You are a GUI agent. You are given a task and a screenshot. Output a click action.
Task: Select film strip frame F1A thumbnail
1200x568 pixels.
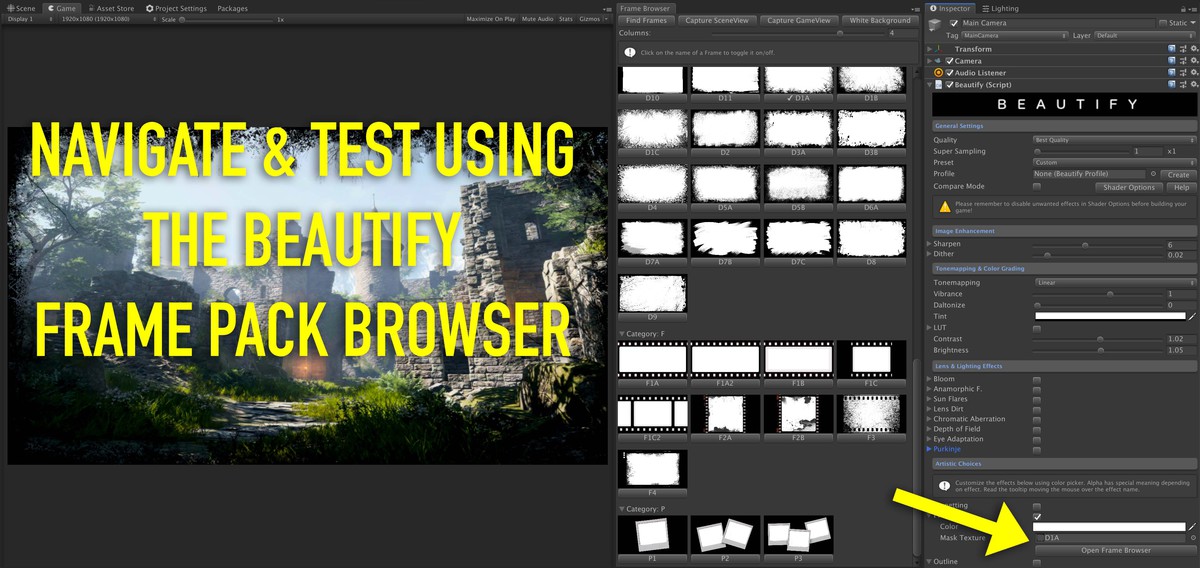(652, 359)
